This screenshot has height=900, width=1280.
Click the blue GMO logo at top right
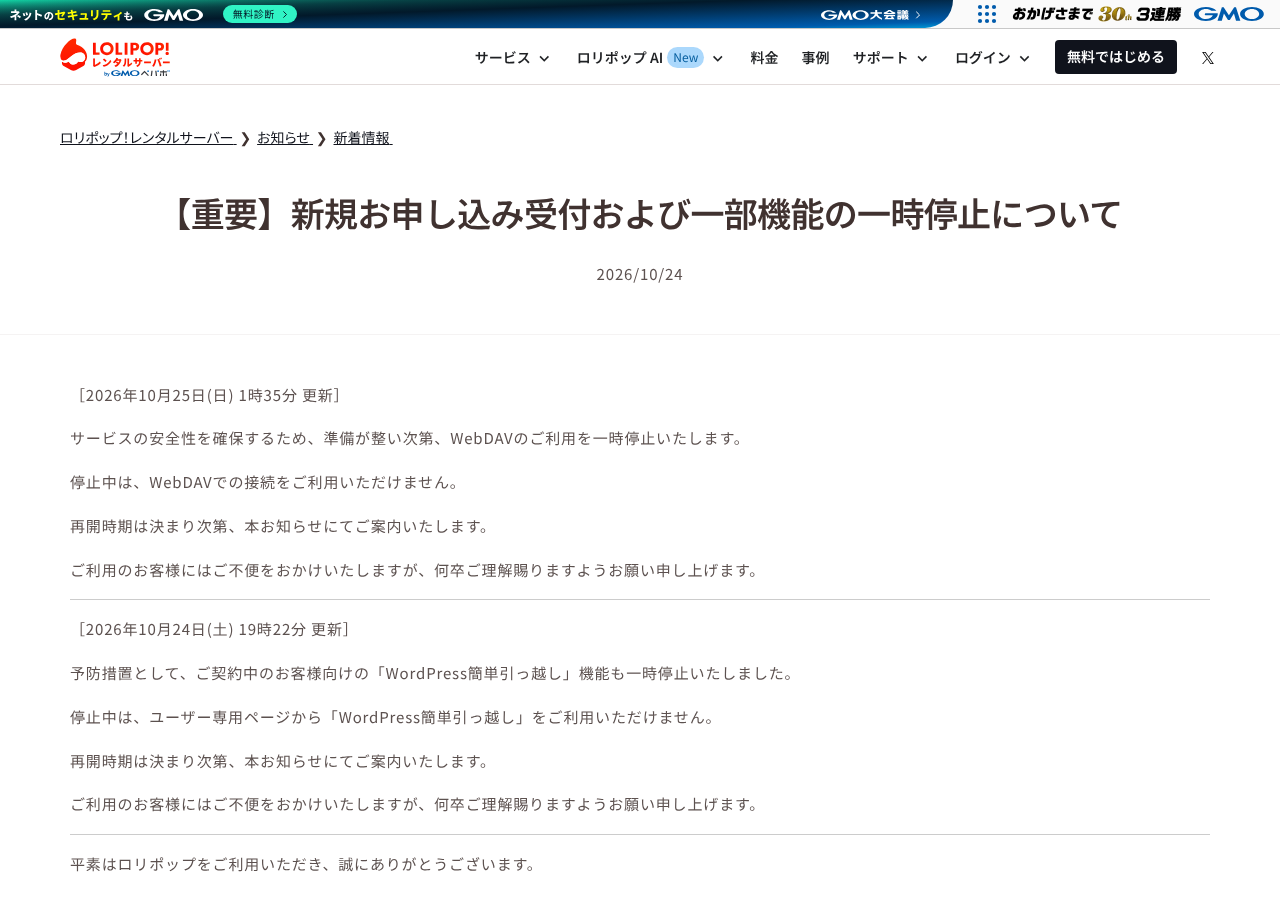tap(1229, 14)
